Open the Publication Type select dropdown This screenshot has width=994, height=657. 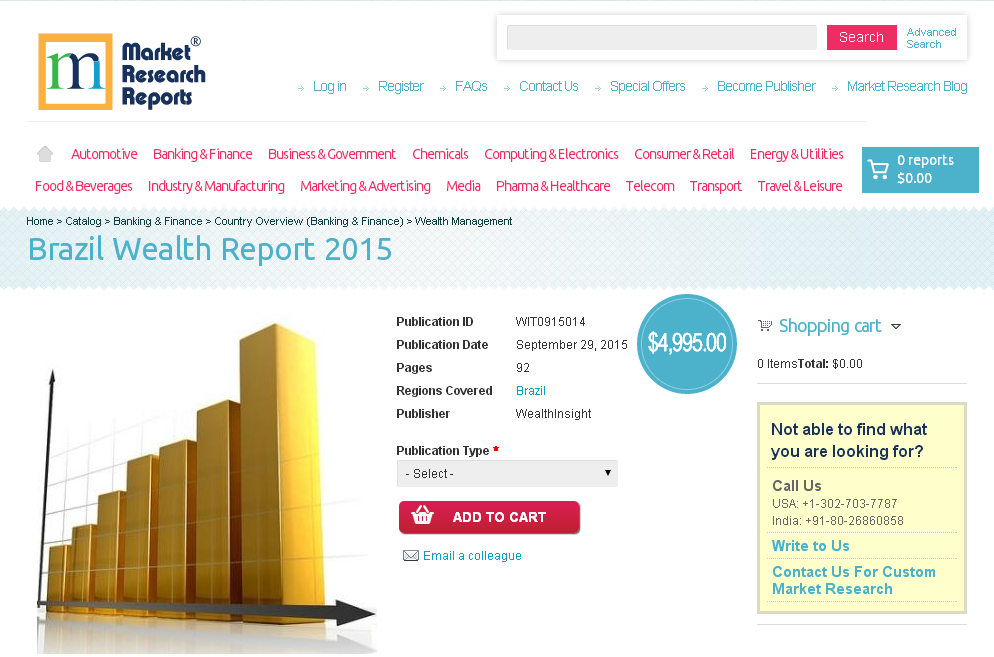coord(507,474)
